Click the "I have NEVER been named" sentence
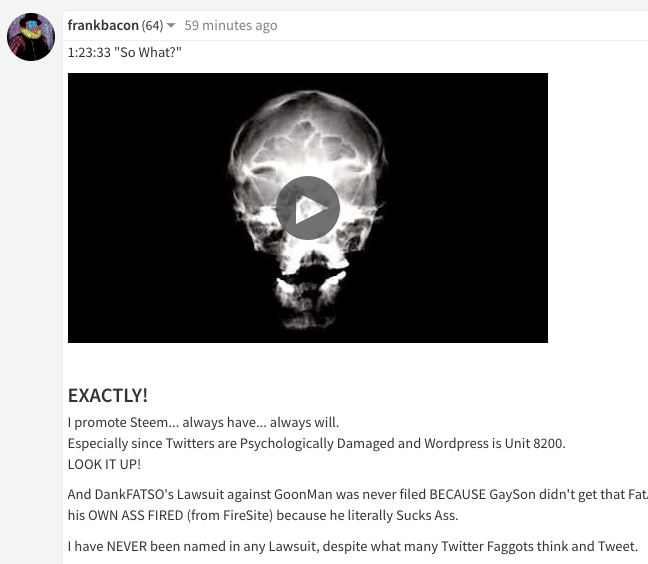Screen dimensions: 648x564 (x=353, y=546)
